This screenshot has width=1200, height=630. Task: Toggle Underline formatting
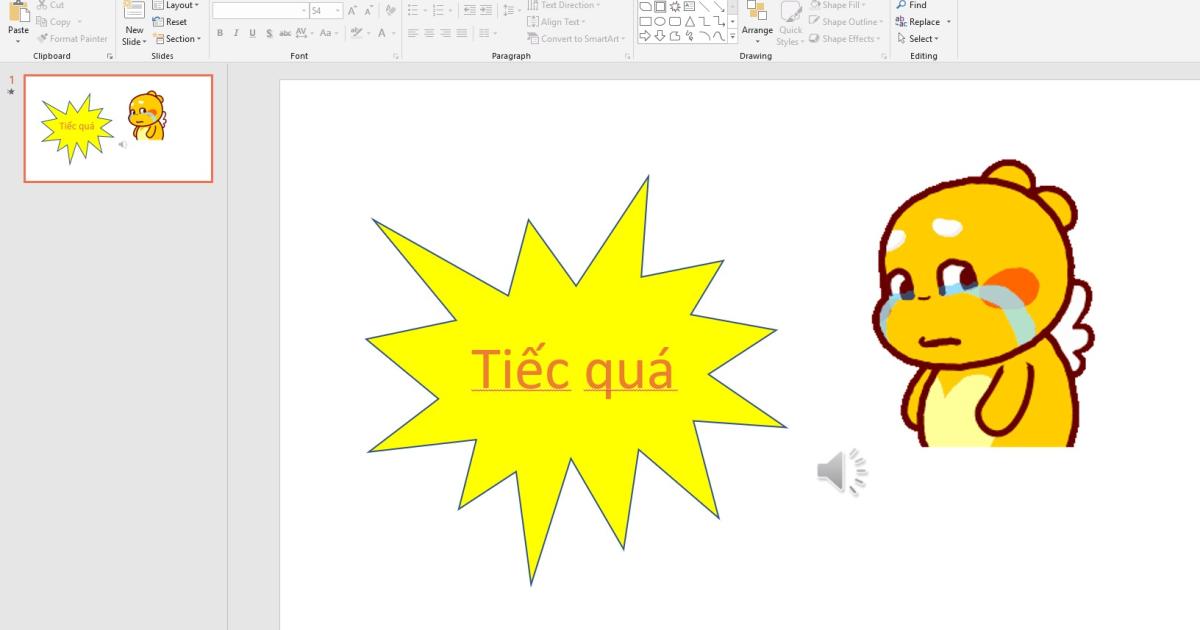click(252, 33)
